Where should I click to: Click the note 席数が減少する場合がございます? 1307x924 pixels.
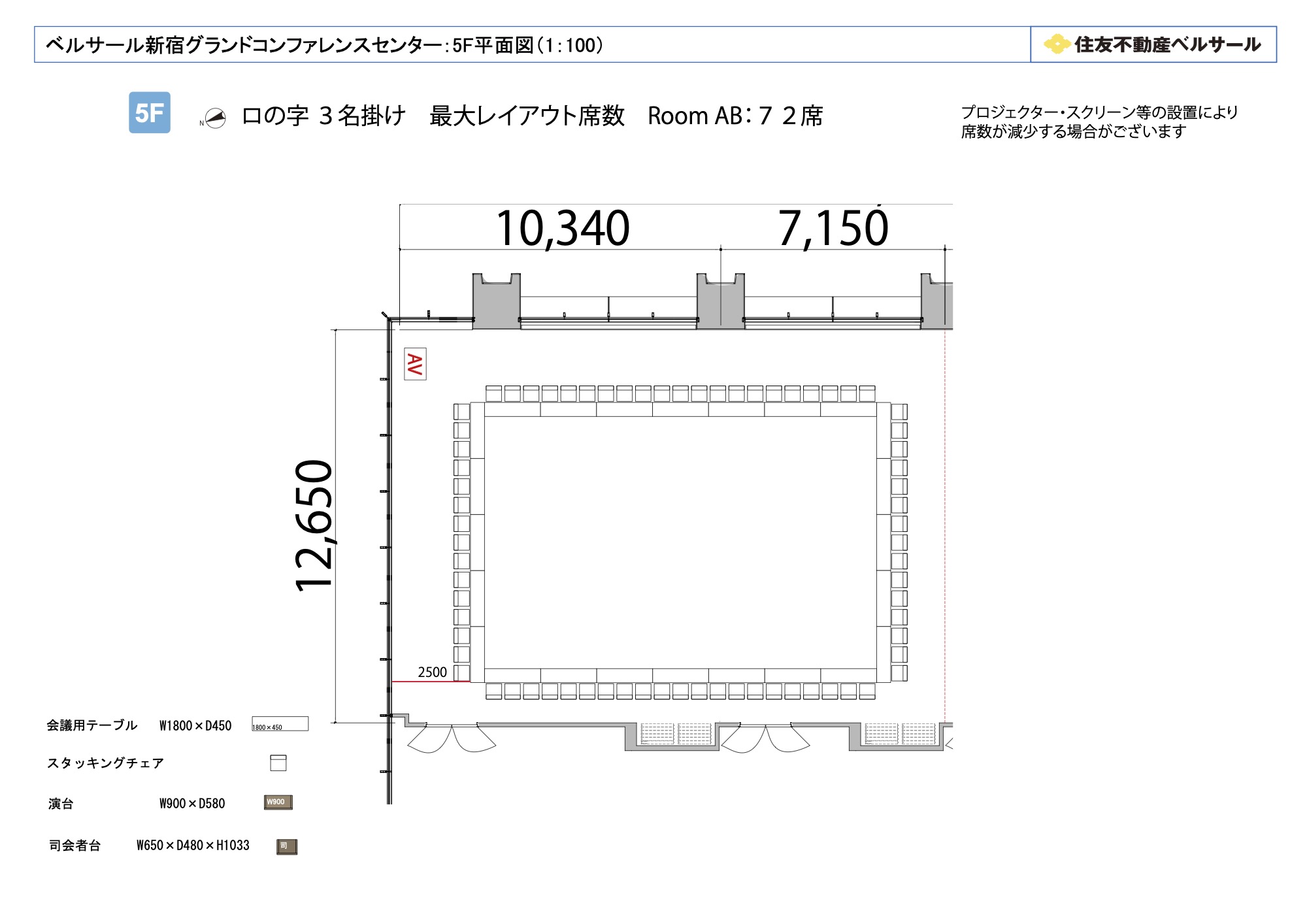point(1073,131)
